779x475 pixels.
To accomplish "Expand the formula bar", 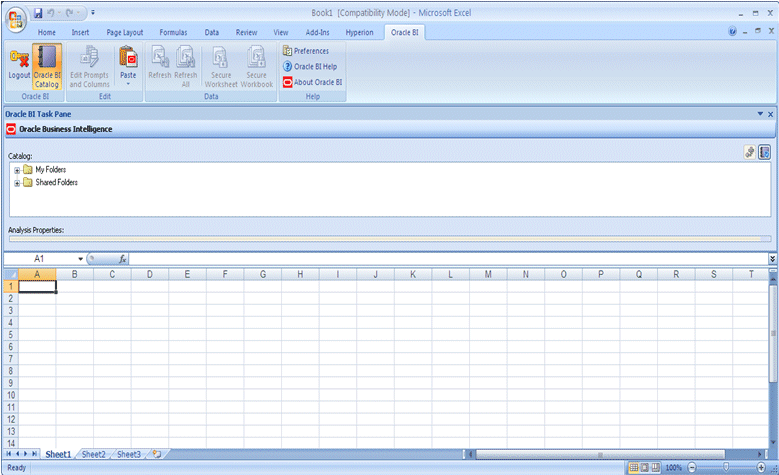I will 772,258.
